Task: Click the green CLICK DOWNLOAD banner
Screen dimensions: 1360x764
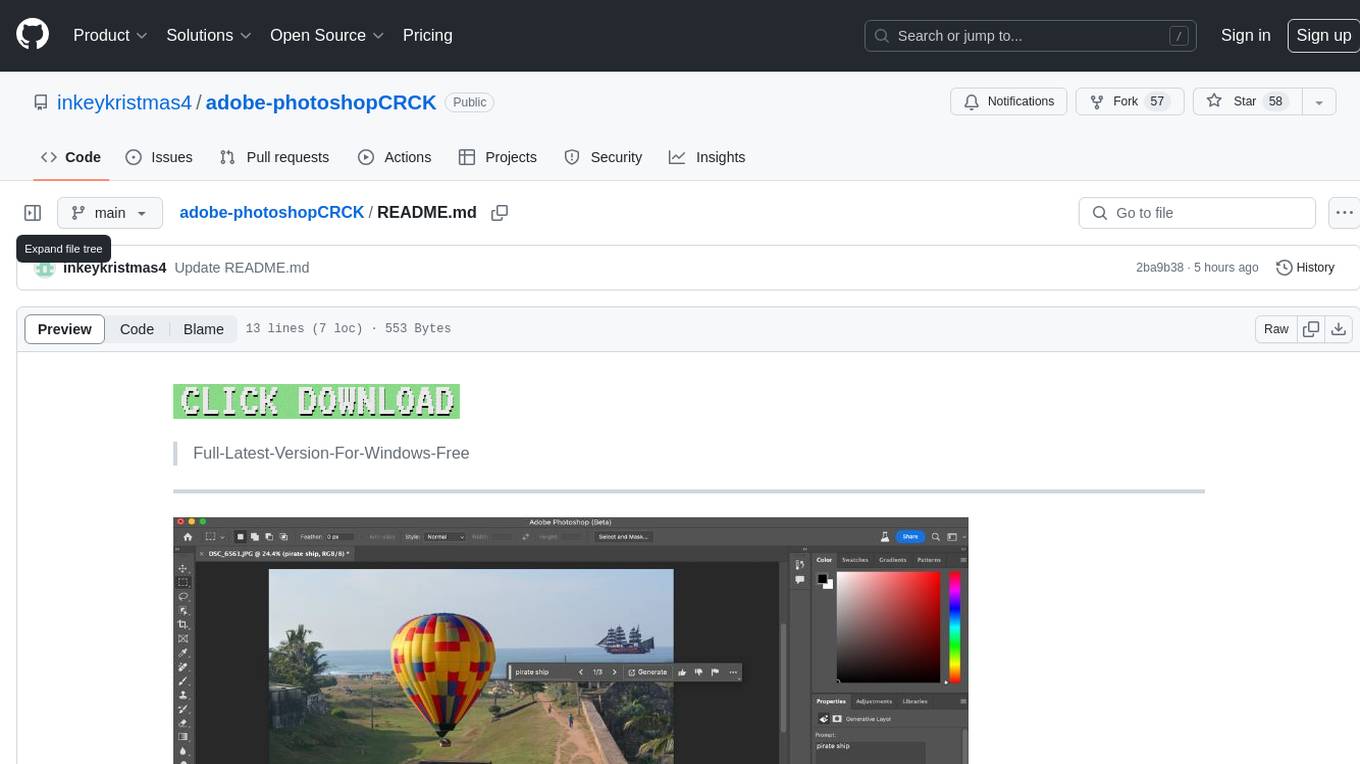Action: click(x=316, y=402)
